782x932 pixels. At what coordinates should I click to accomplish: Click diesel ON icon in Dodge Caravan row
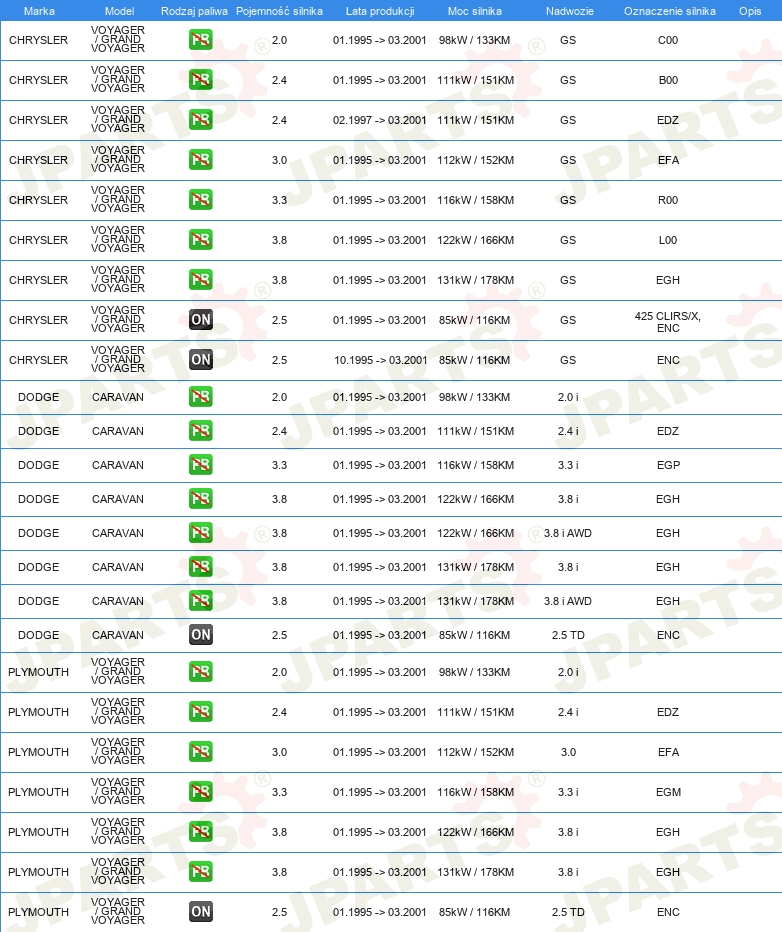click(201, 635)
